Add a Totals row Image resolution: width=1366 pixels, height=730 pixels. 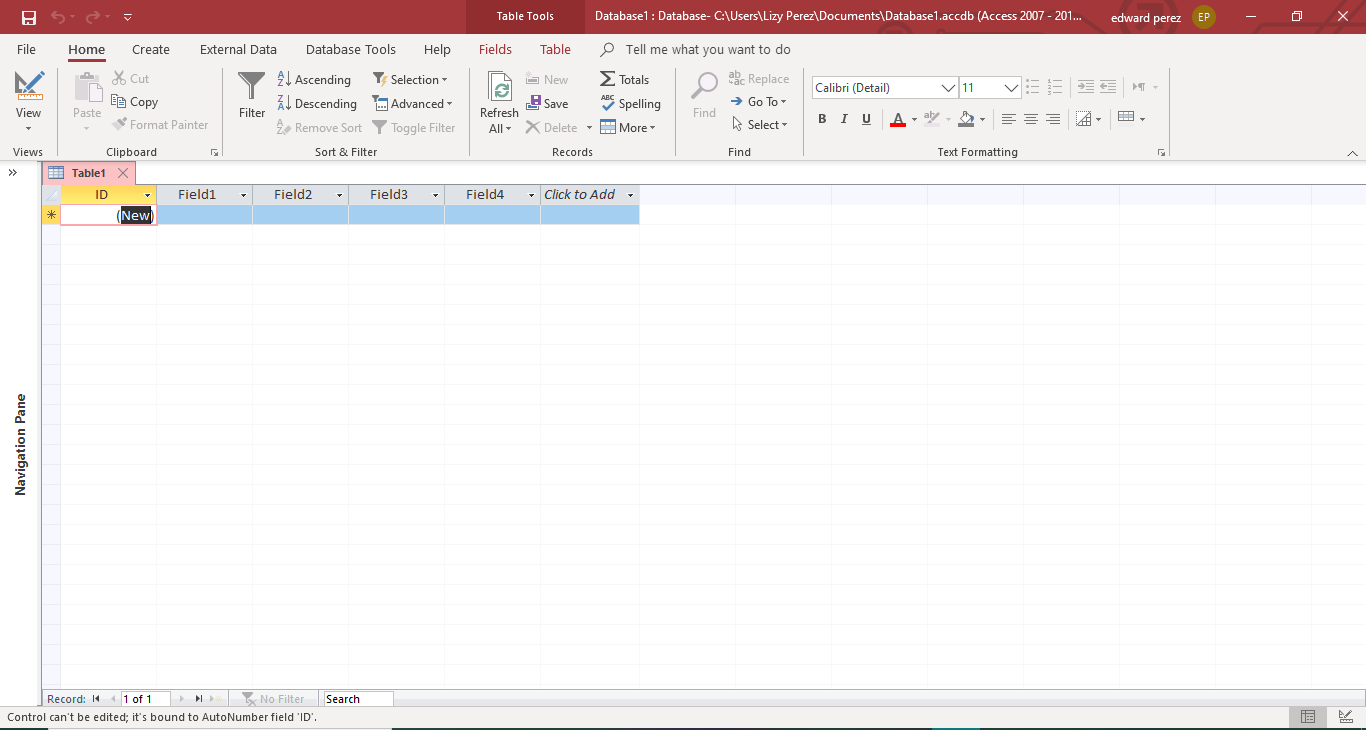[x=624, y=80]
